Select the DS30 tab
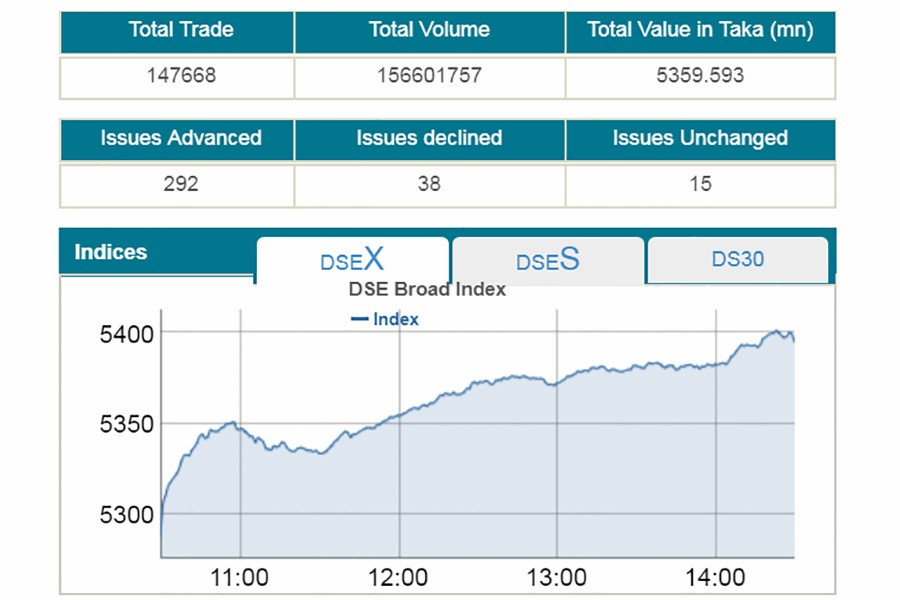 point(738,260)
